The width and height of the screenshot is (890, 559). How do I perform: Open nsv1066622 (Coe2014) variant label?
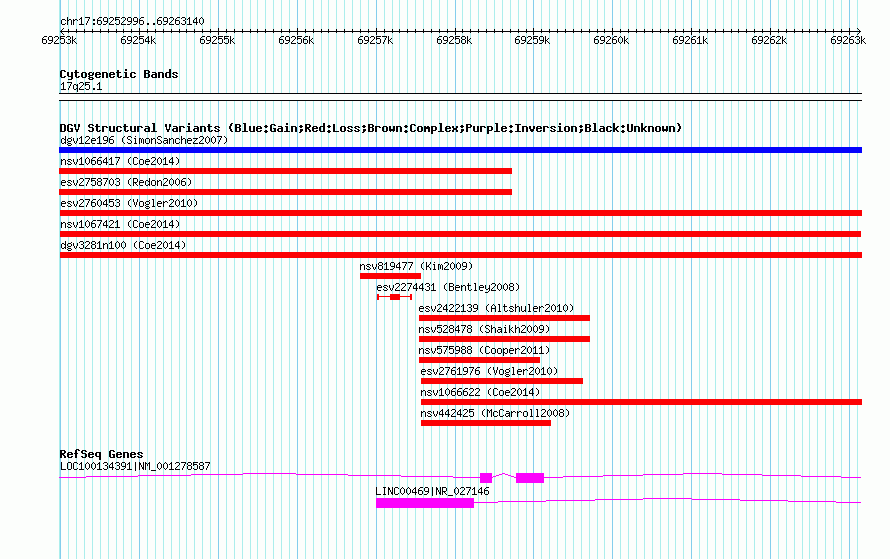click(480, 392)
